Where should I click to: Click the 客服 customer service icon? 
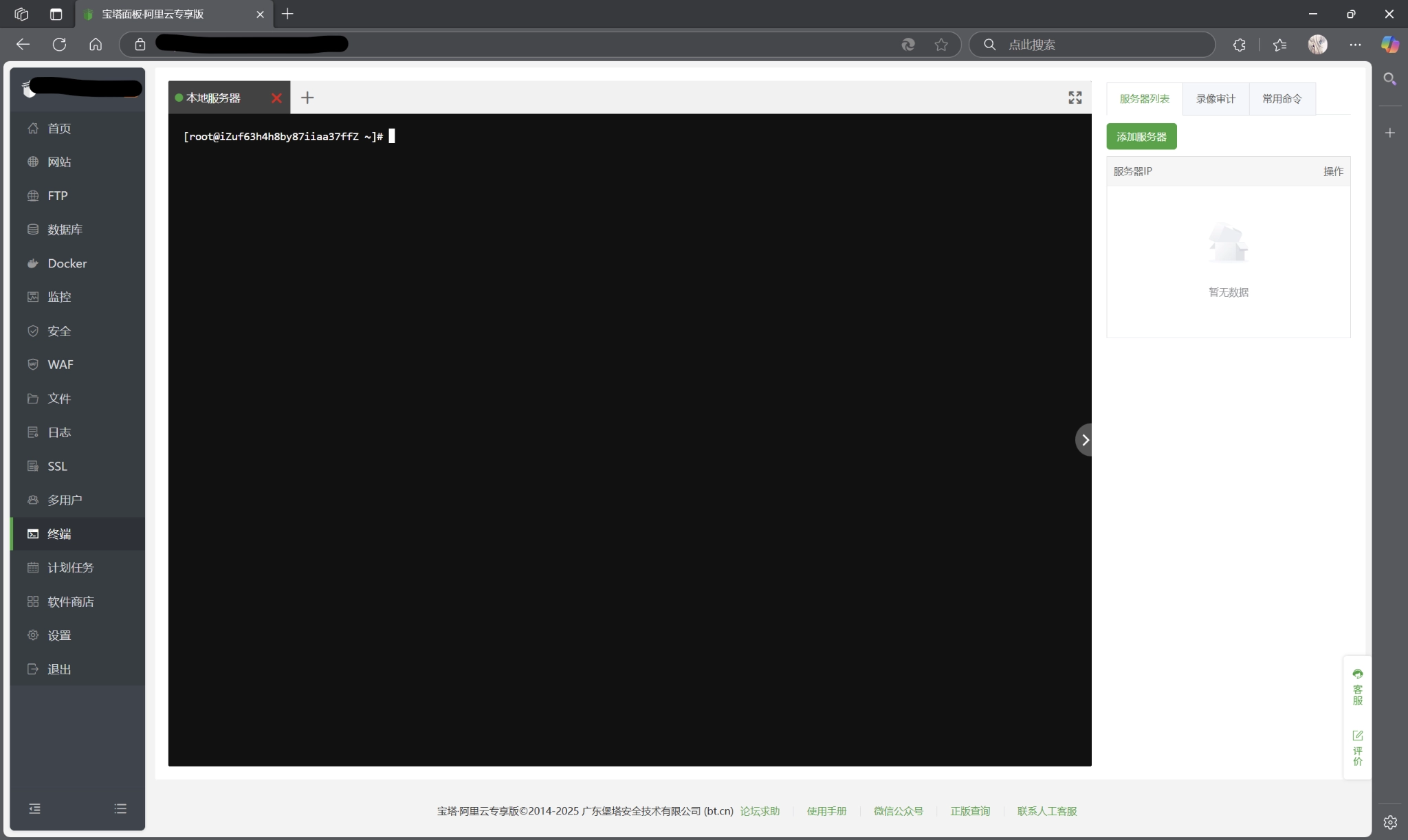coord(1357,686)
